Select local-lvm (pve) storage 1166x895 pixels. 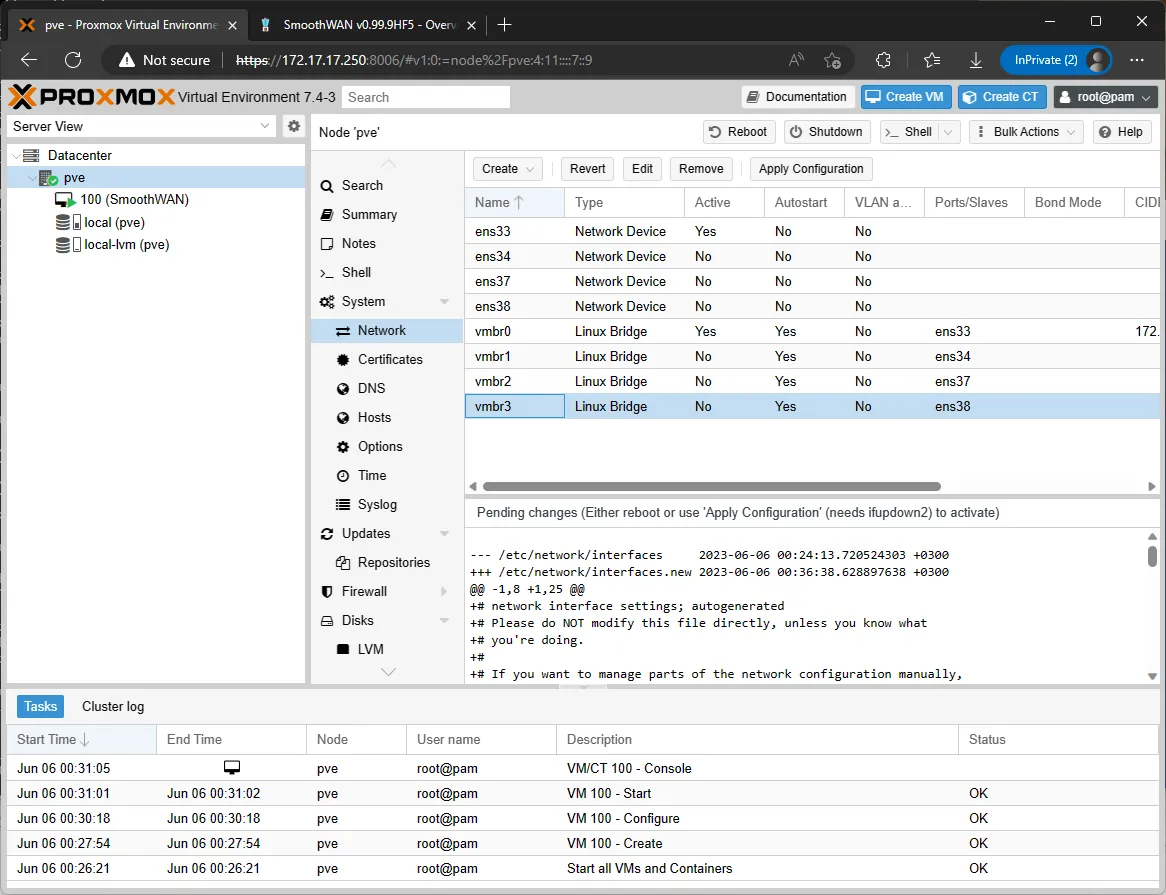coord(126,245)
